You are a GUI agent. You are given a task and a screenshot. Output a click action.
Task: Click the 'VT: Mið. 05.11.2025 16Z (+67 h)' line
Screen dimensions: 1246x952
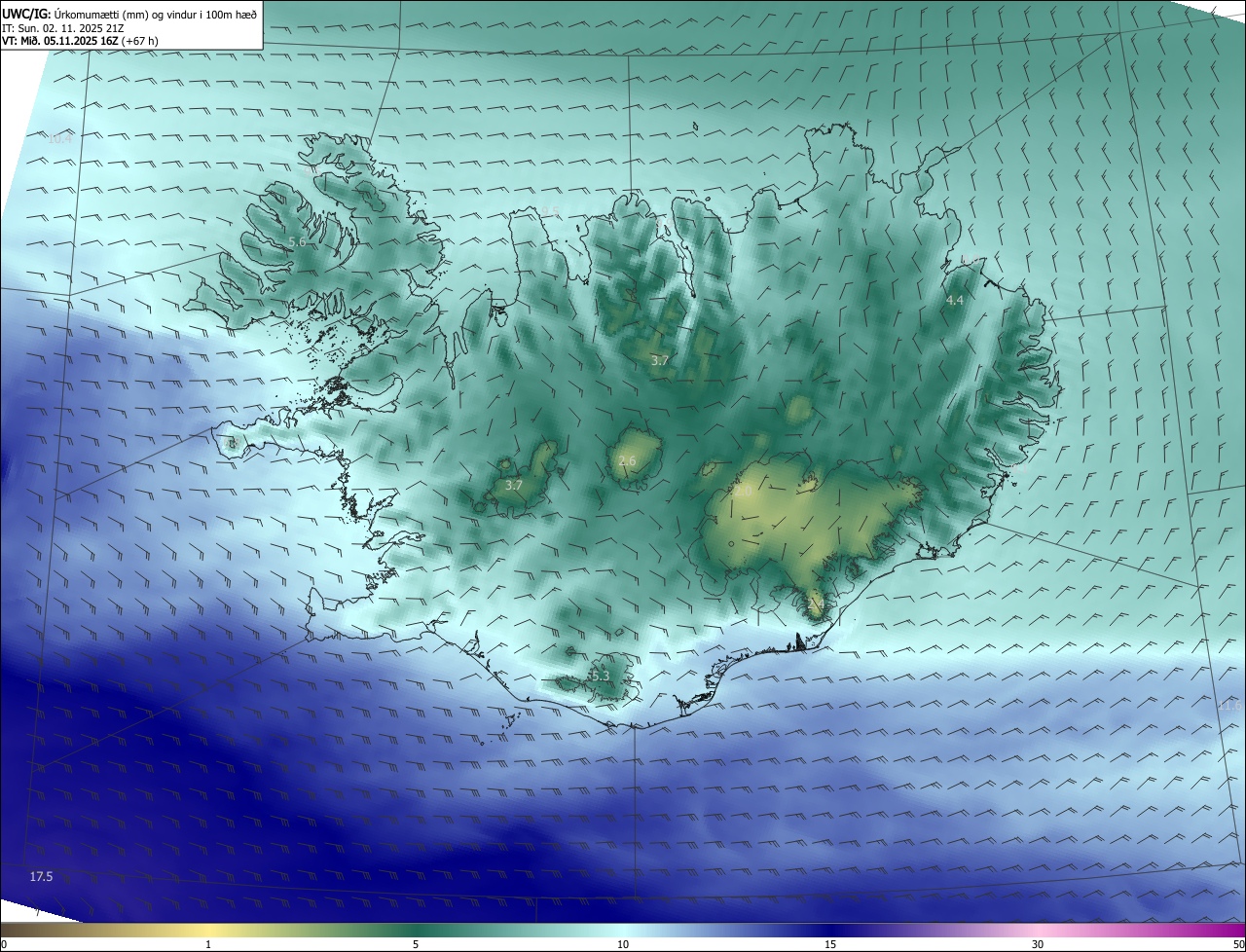81,41
